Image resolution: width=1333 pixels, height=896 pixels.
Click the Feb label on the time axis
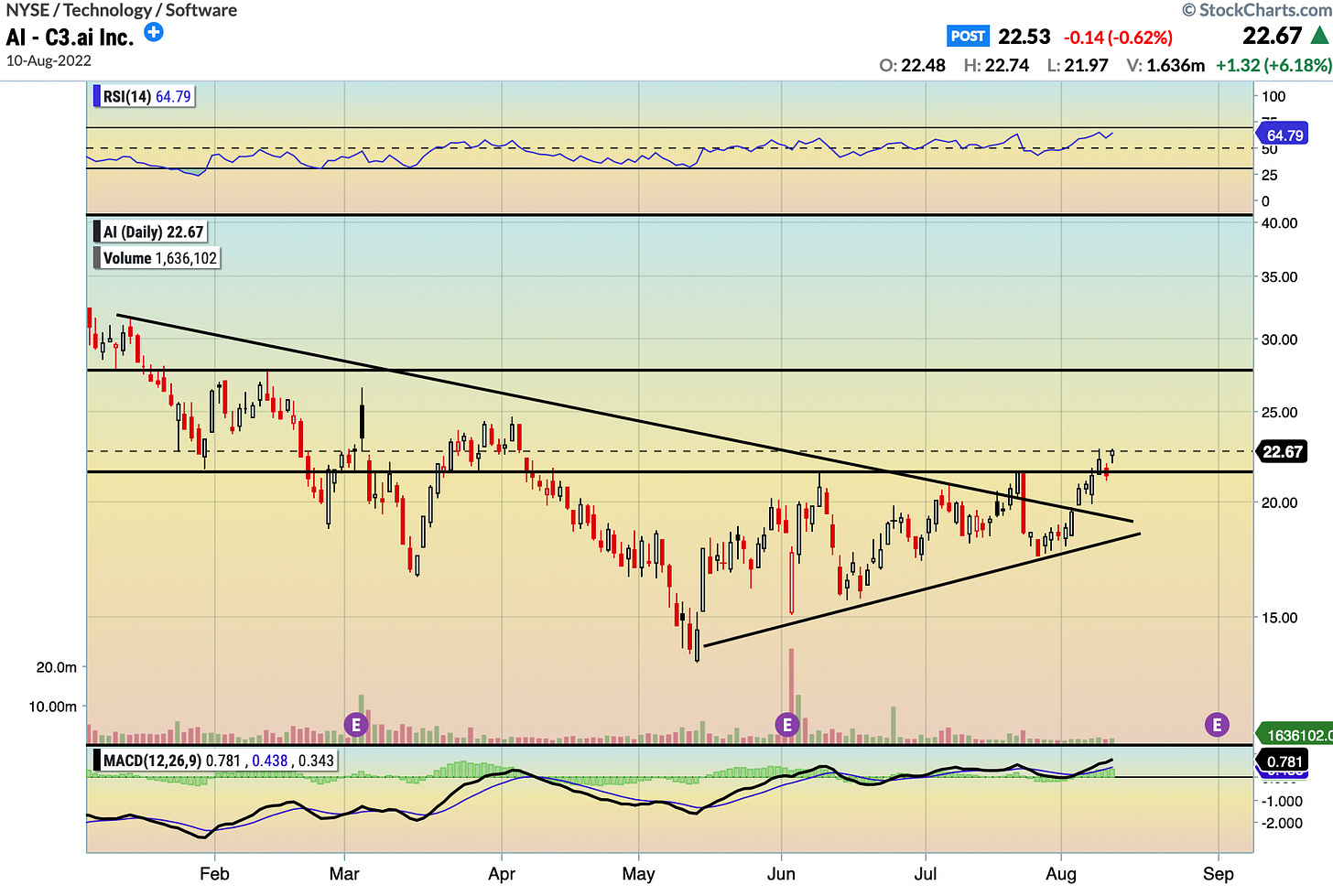tap(214, 874)
